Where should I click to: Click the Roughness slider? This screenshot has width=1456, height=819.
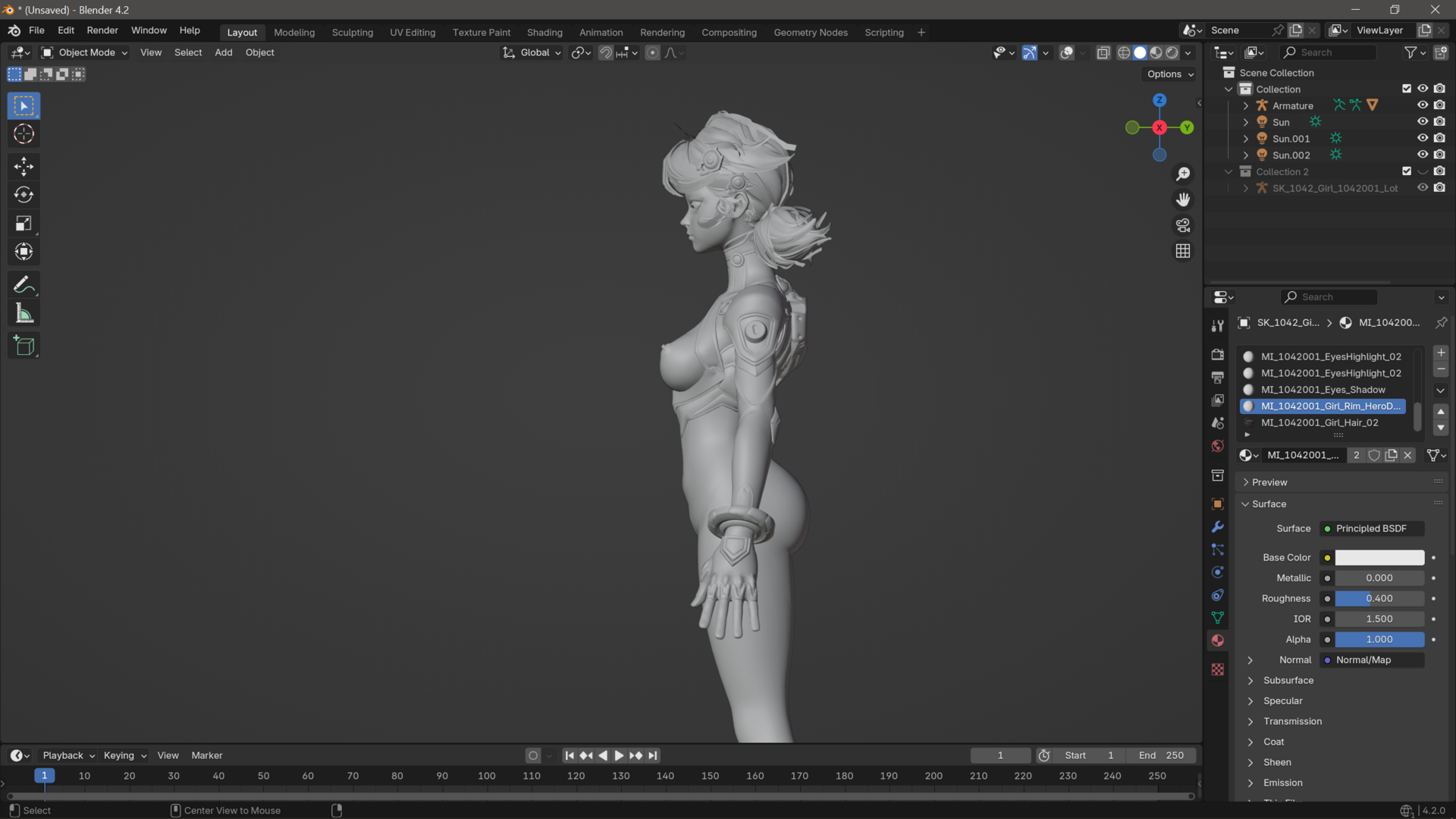pyautogui.click(x=1379, y=599)
